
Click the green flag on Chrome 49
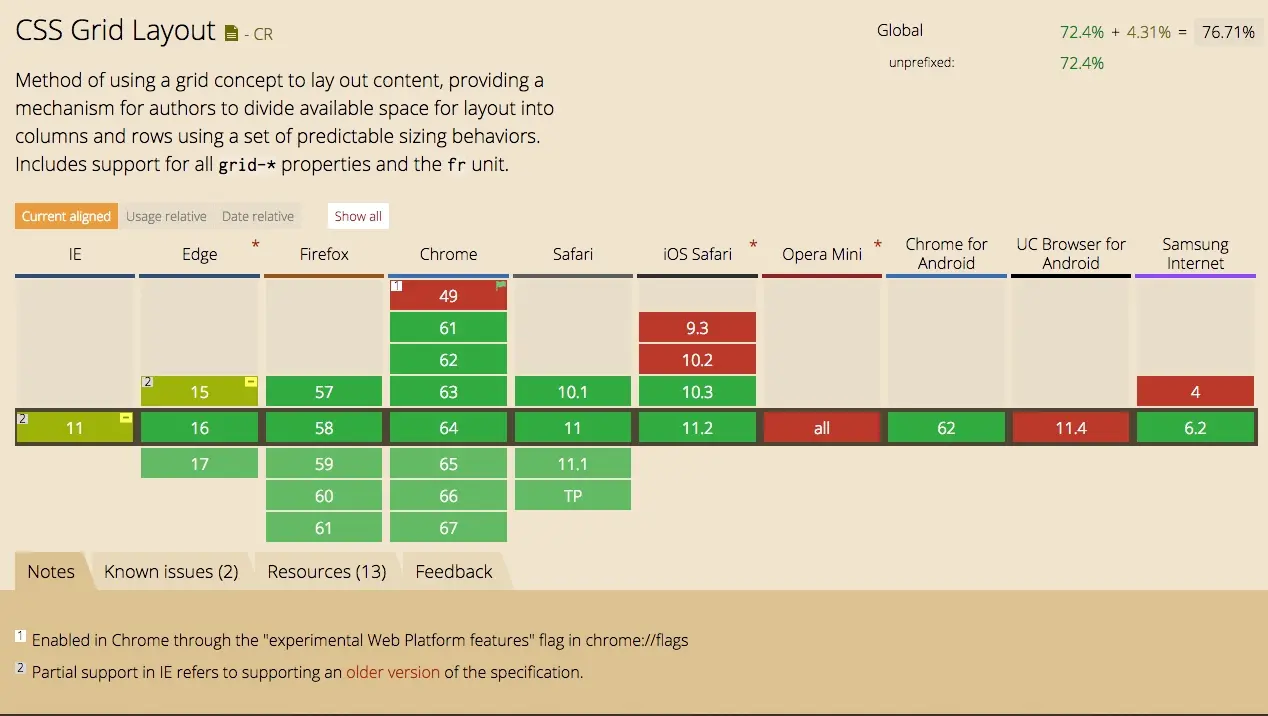(500, 286)
